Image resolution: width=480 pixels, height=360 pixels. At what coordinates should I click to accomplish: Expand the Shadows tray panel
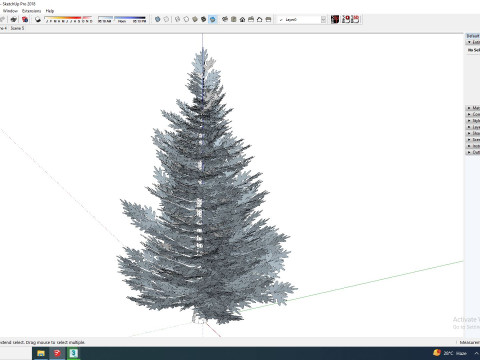473,133
